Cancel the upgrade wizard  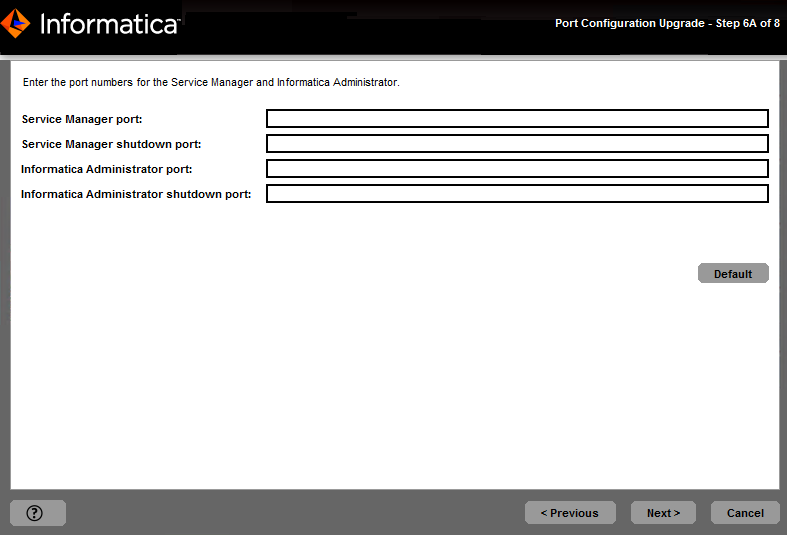pos(745,513)
